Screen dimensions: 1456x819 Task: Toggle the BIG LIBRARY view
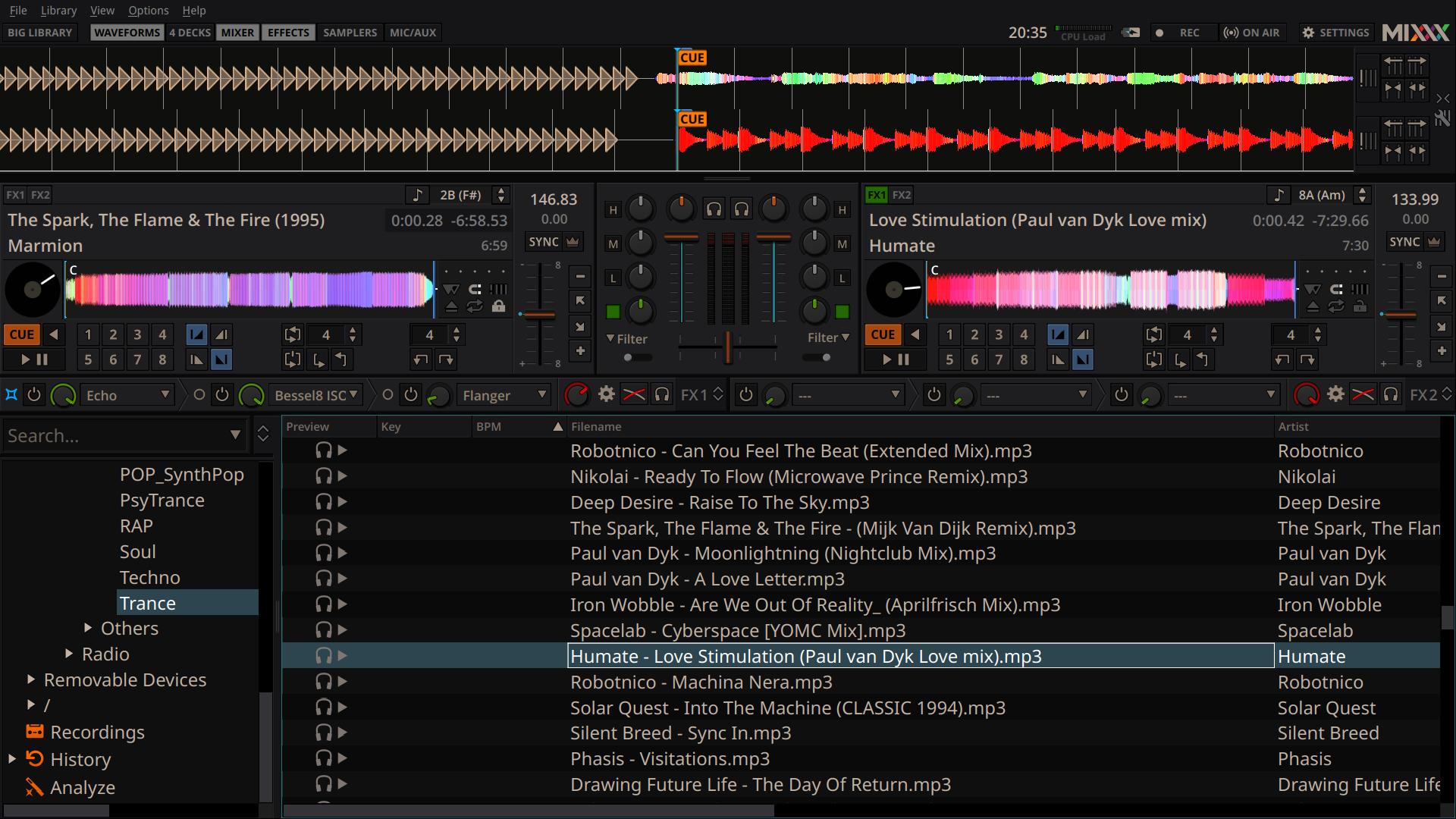coord(40,33)
